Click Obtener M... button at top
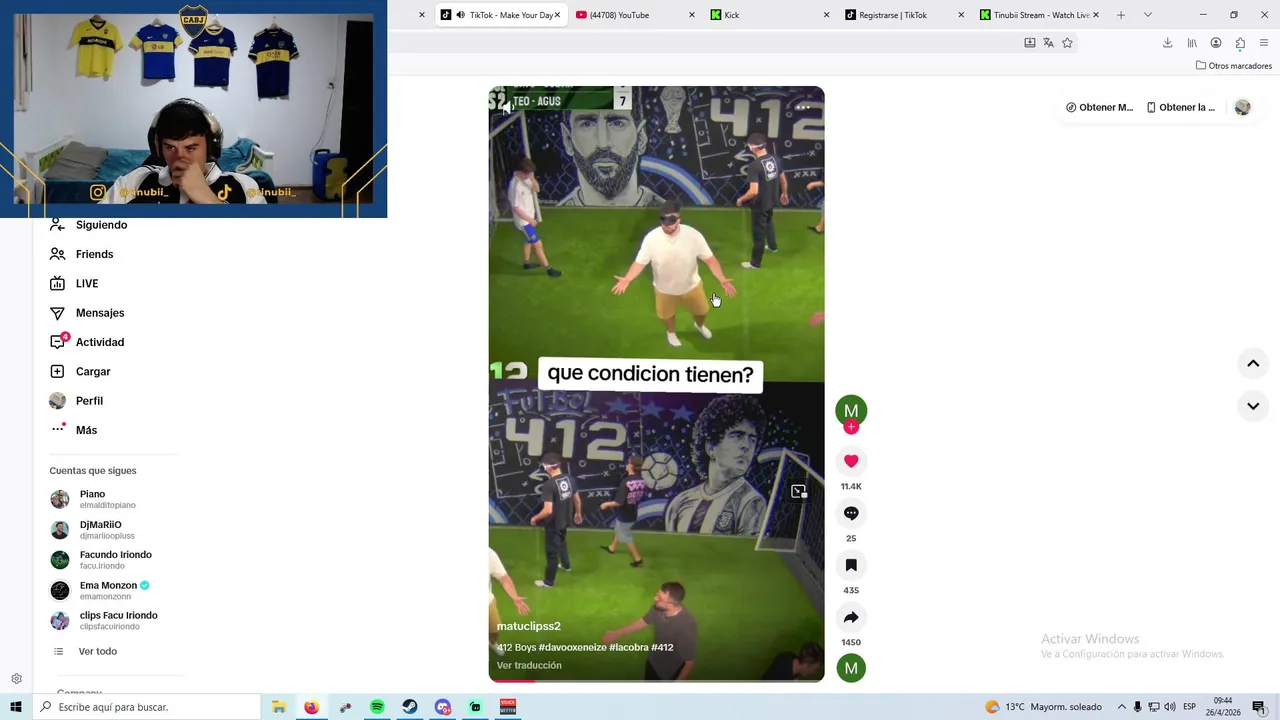The width and height of the screenshot is (1280, 720). (x=1100, y=107)
